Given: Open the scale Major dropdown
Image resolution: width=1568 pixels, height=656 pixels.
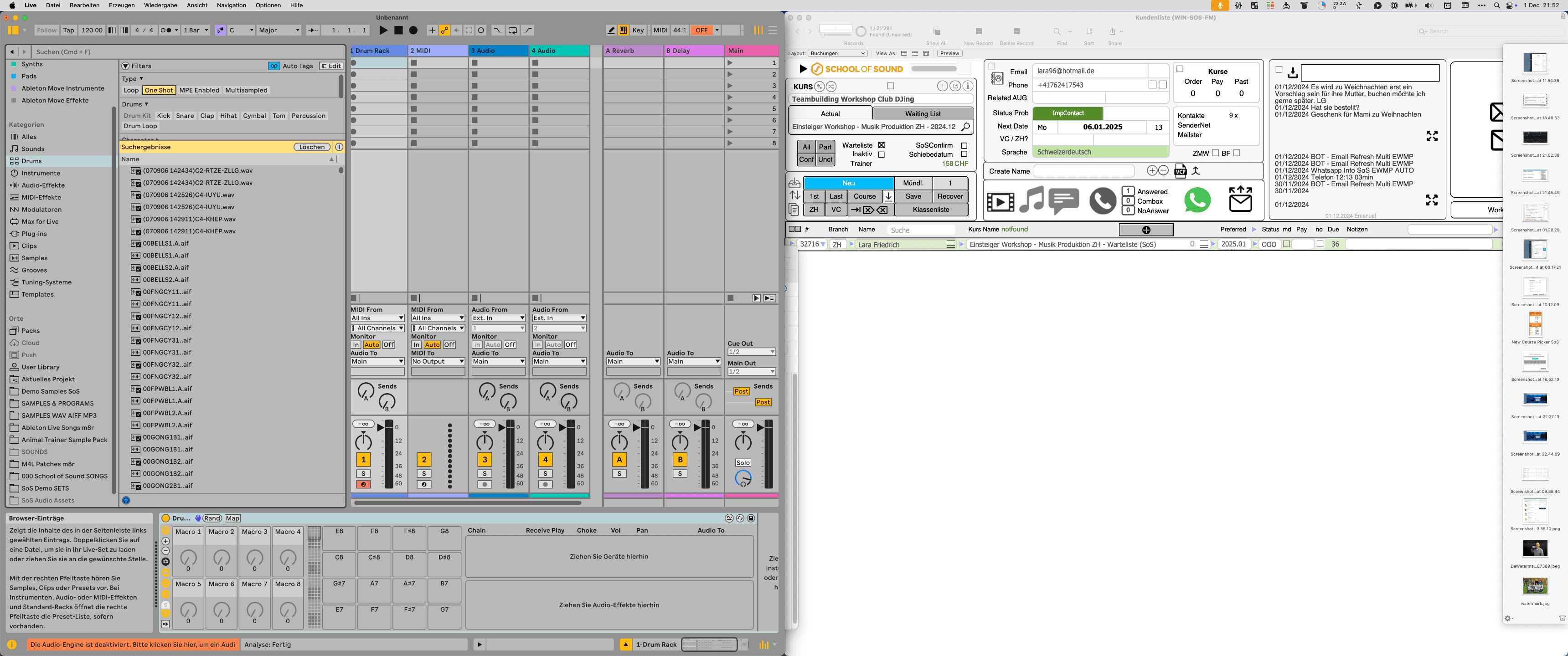Looking at the screenshot, I should point(279,31).
